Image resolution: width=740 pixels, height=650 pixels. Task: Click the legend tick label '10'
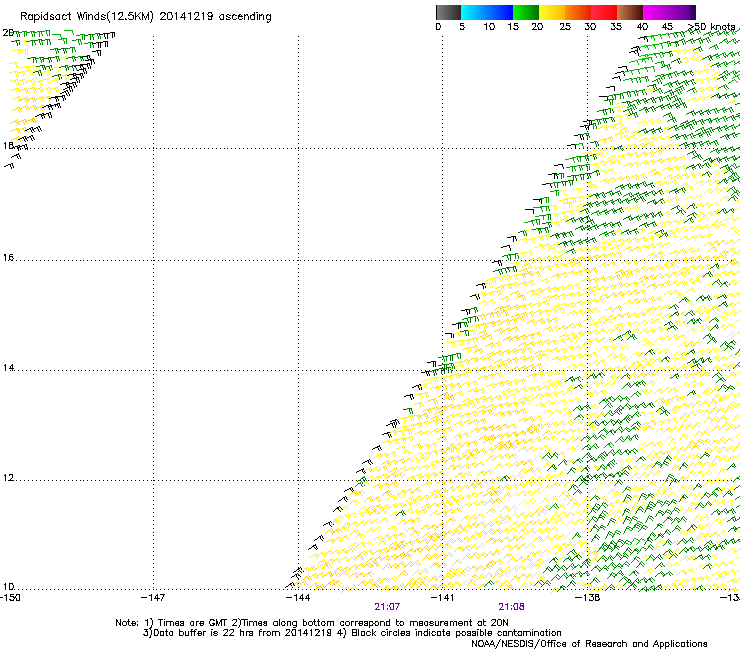(x=489, y=27)
